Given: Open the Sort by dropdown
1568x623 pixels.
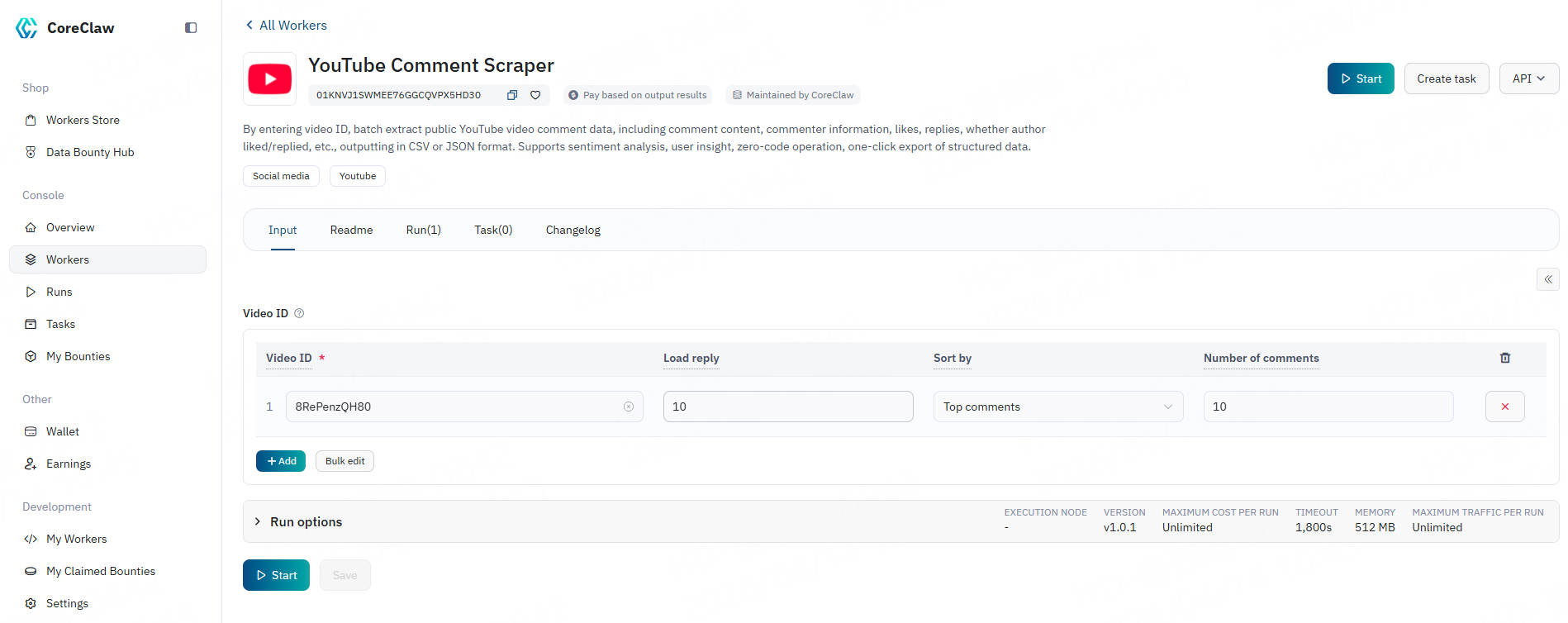Looking at the screenshot, I should click(1057, 407).
